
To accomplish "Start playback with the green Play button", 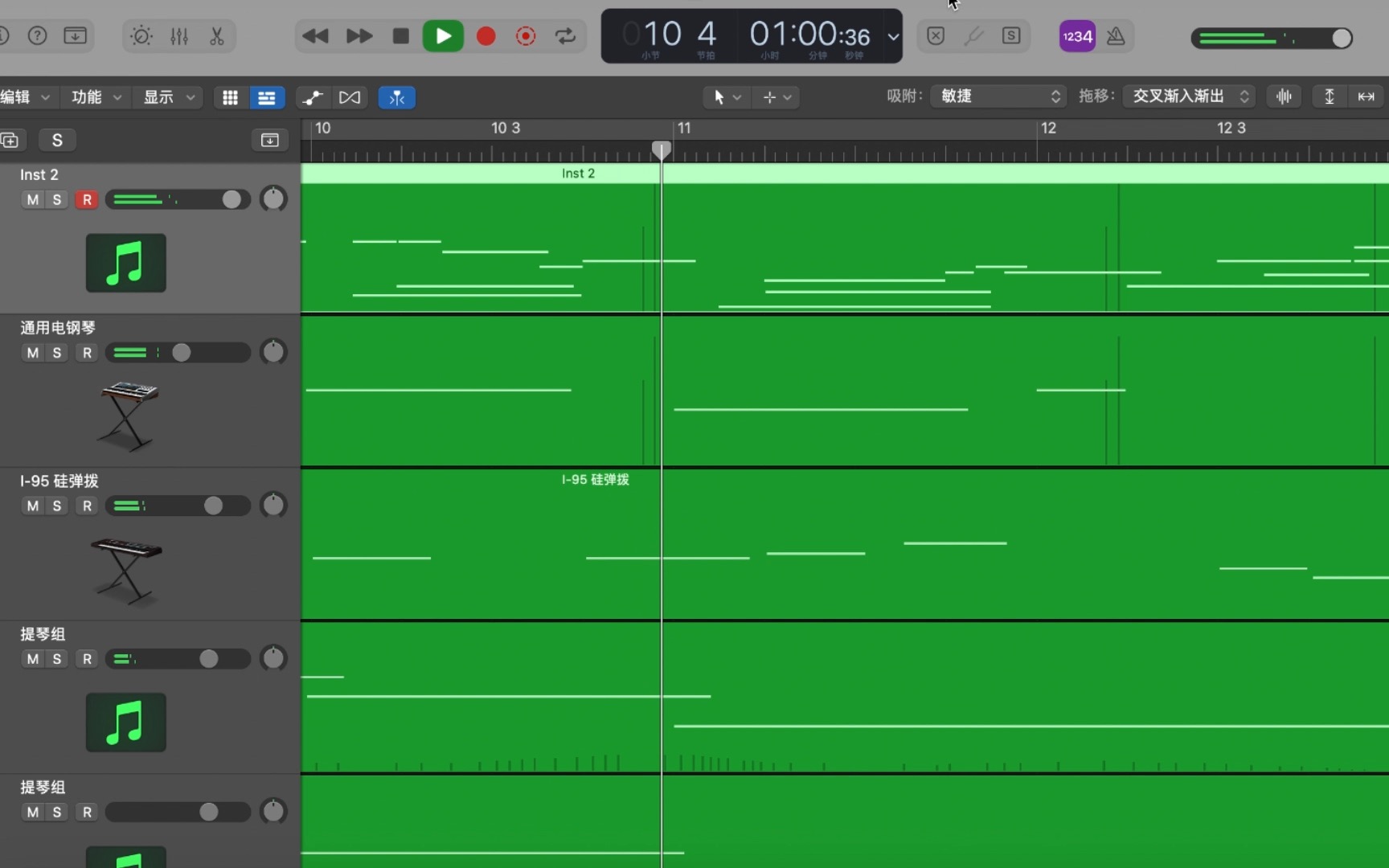I will click(x=443, y=36).
